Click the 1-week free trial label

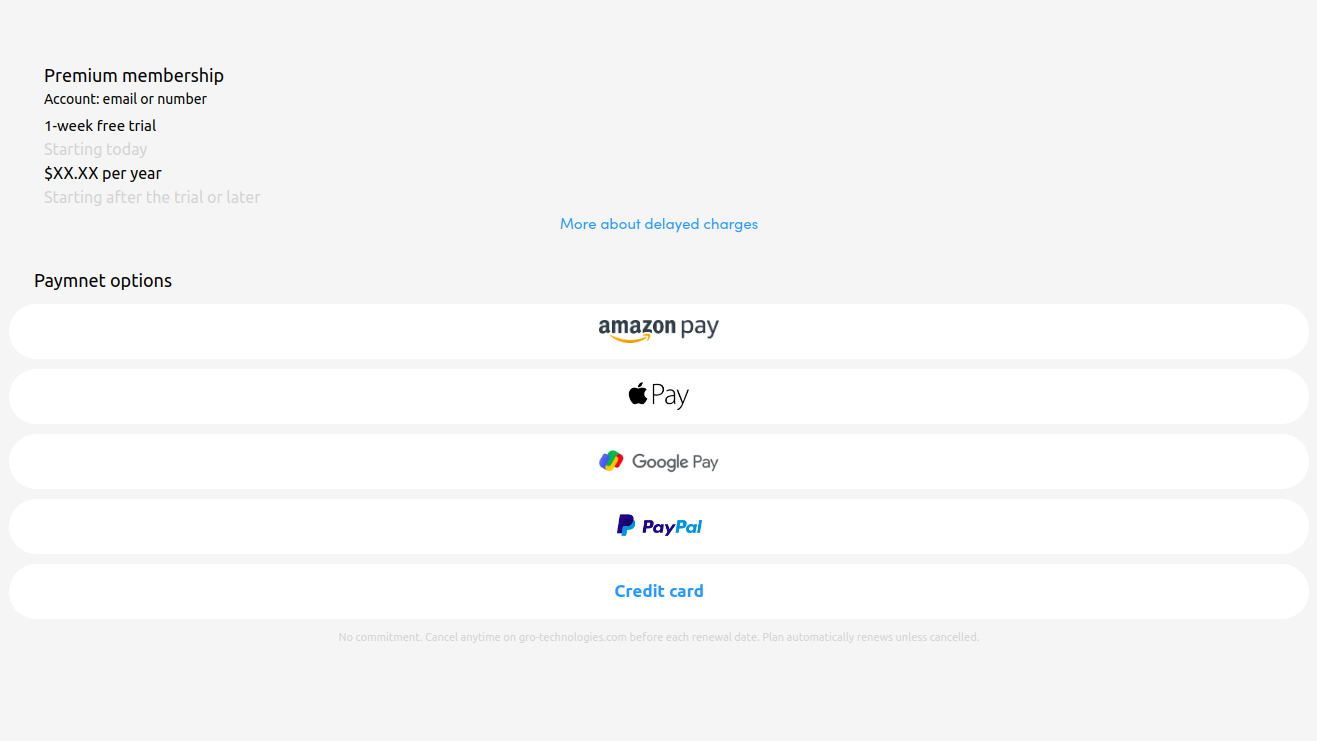(x=100, y=126)
